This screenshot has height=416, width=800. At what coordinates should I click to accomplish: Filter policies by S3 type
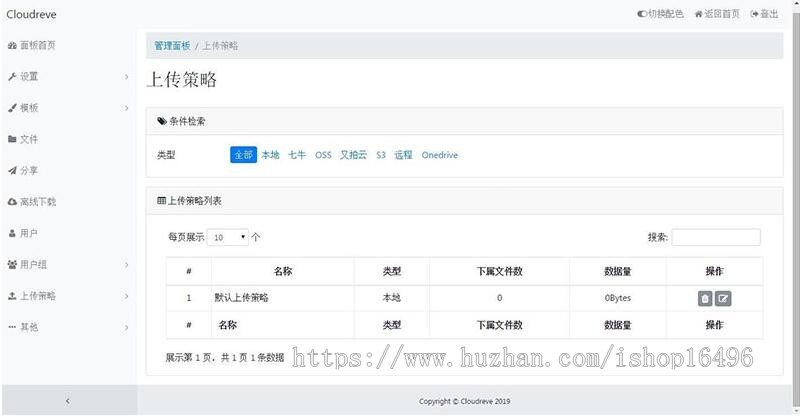381,155
